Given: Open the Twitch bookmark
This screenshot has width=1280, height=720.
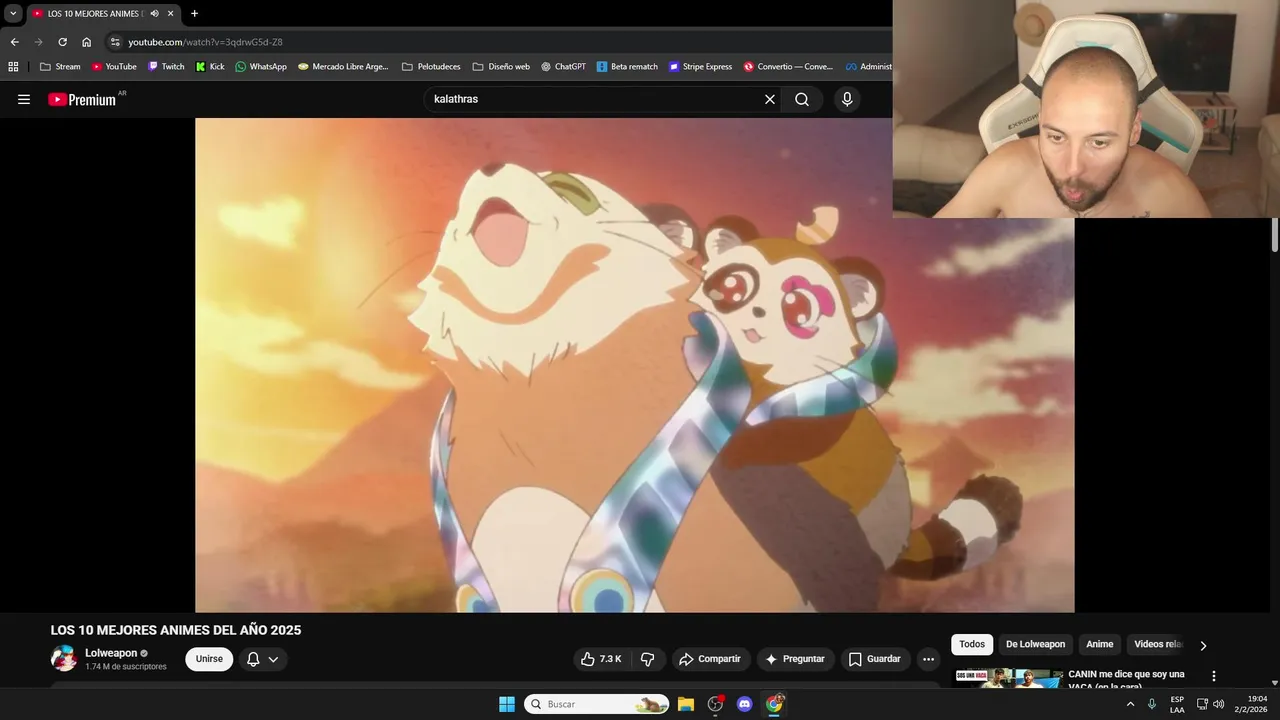Looking at the screenshot, I should point(166,67).
